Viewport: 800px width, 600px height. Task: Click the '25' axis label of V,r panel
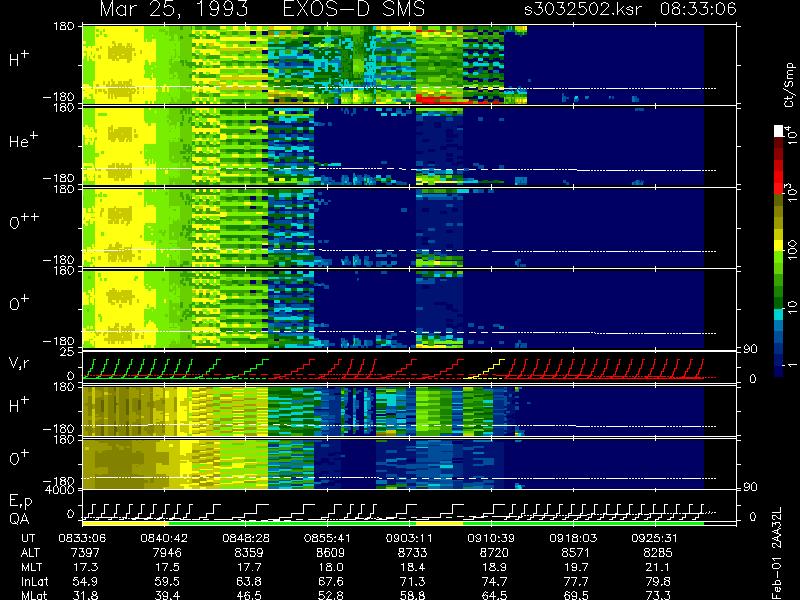[x=68, y=352]
